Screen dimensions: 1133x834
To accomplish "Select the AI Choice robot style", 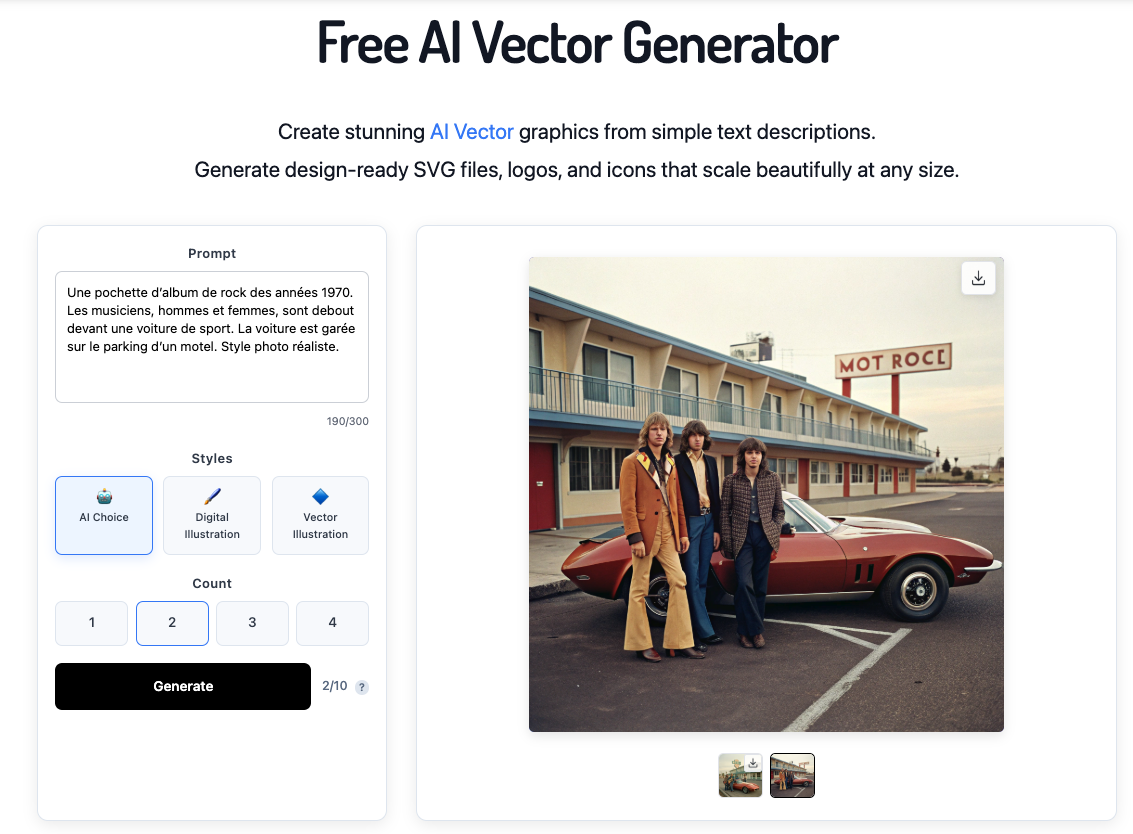I will click(x=104, y=515).
